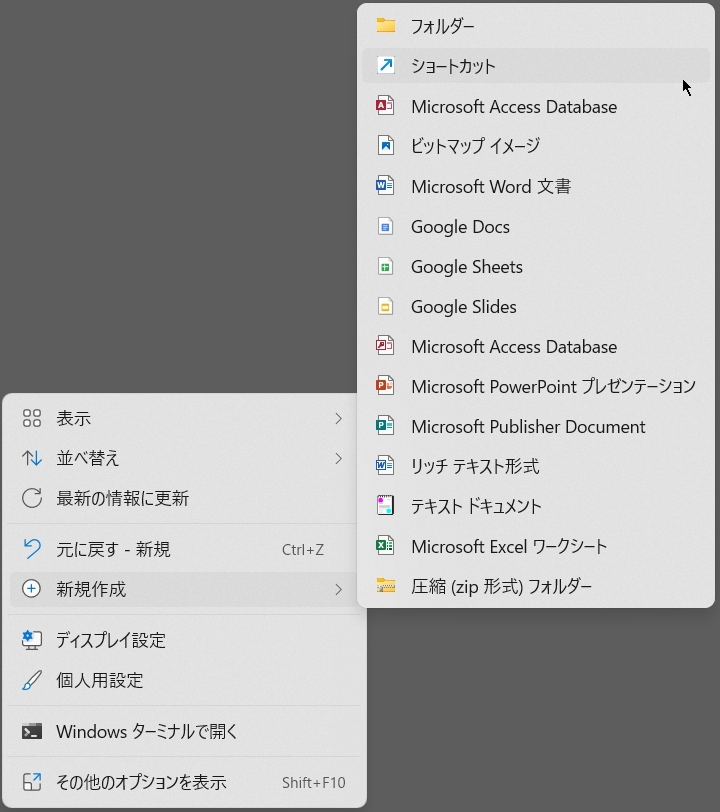Viewport: 720px width, 812px height.
Task: Expand the 並べ替え submenu arrow
Action: [339, 458]
